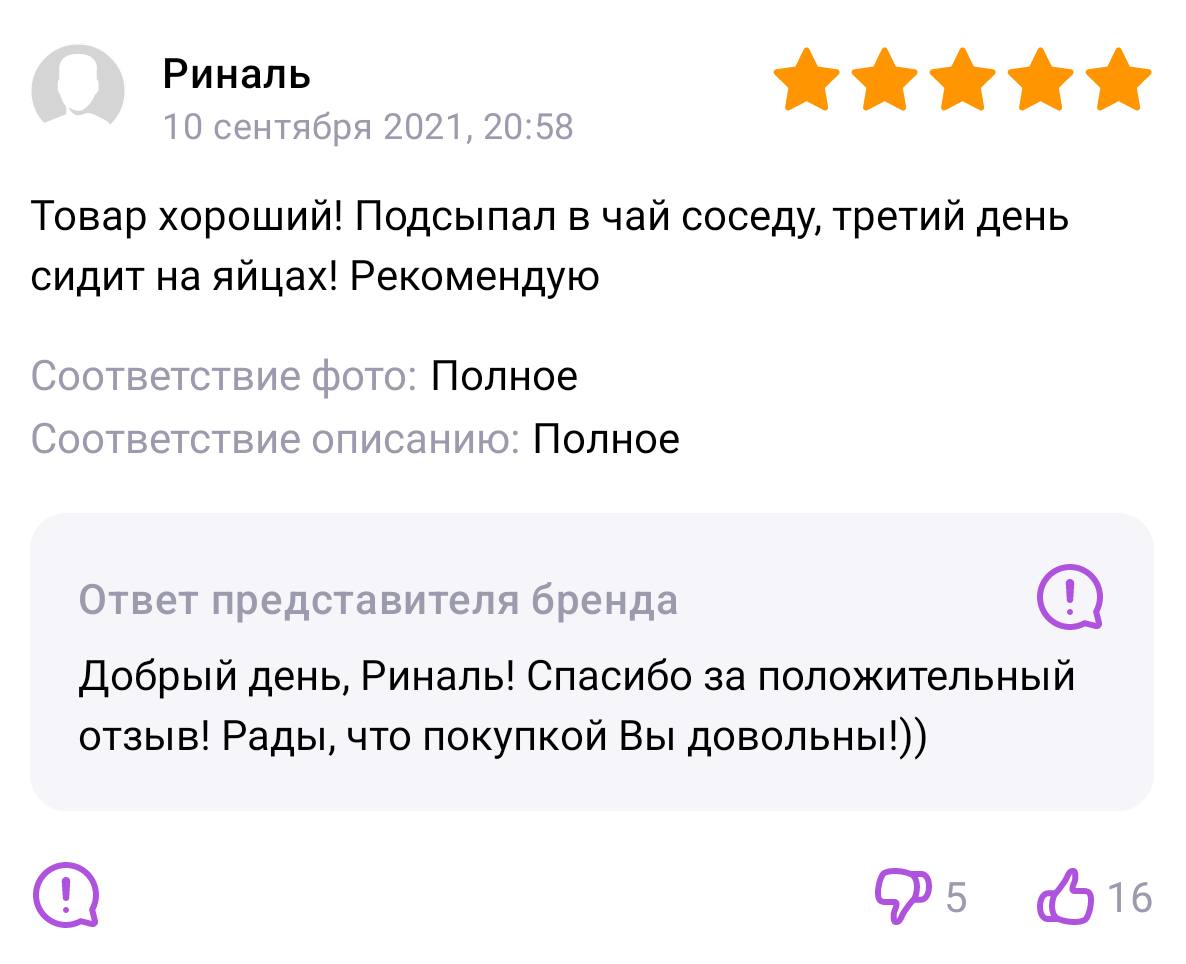Click the reviewer name Риналь

coord(237,74)
